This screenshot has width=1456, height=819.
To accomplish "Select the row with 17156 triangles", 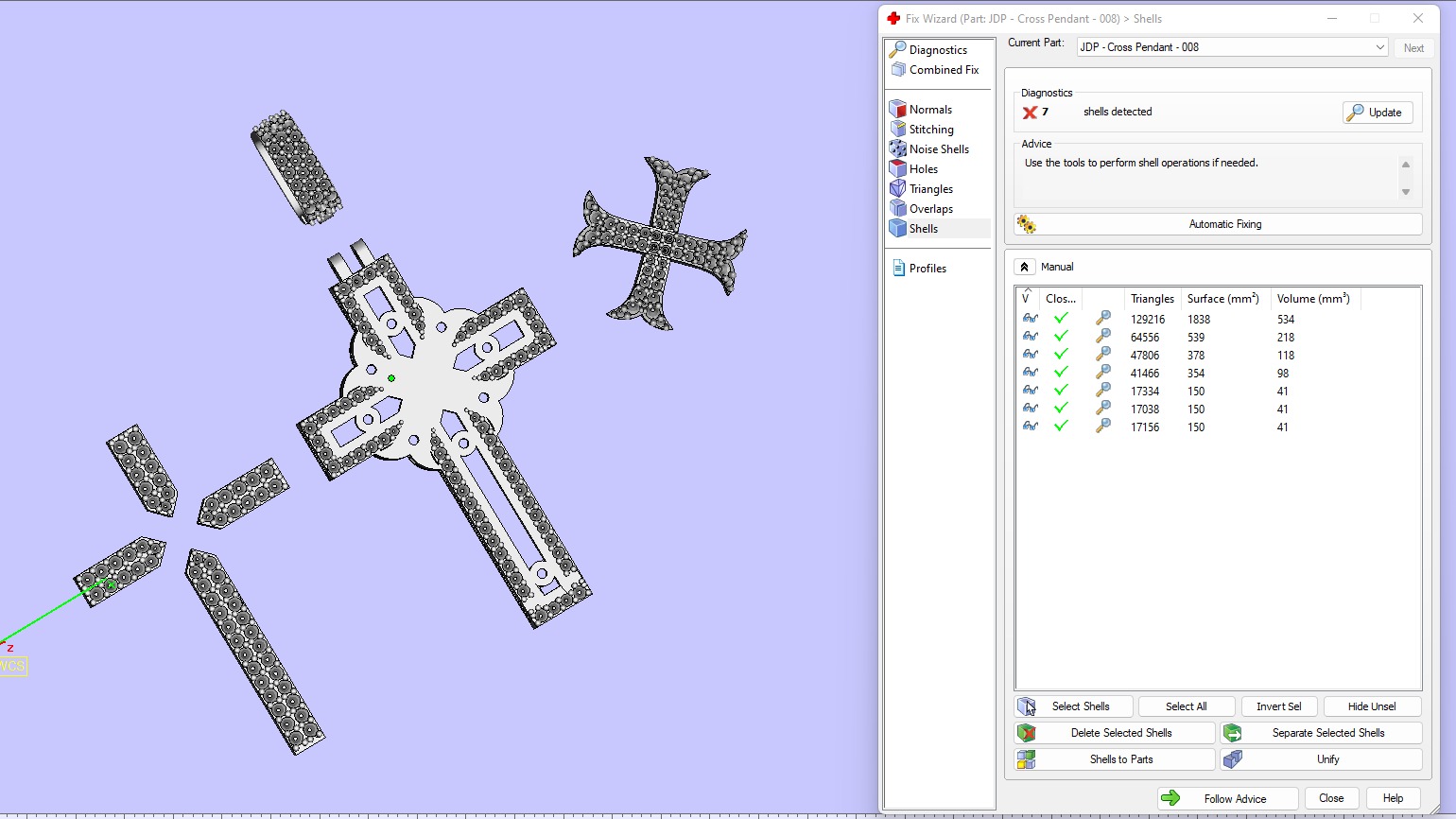I will [1218, 427].
